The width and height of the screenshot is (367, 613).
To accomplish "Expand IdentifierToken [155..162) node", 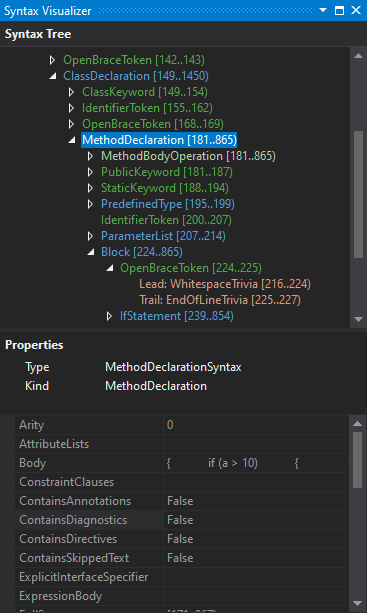I will [x=71, y=108].
